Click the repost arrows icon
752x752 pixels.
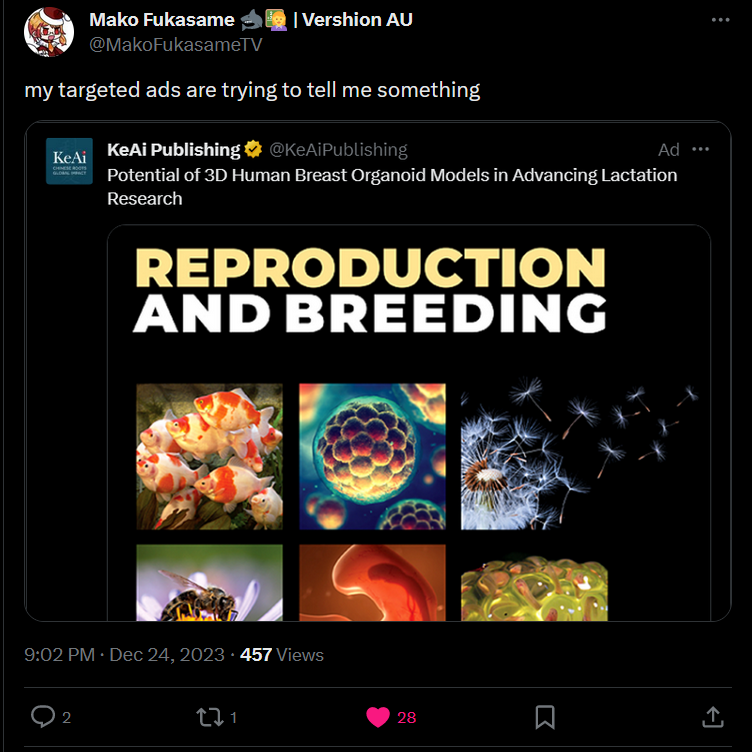(x=209, y=716)
